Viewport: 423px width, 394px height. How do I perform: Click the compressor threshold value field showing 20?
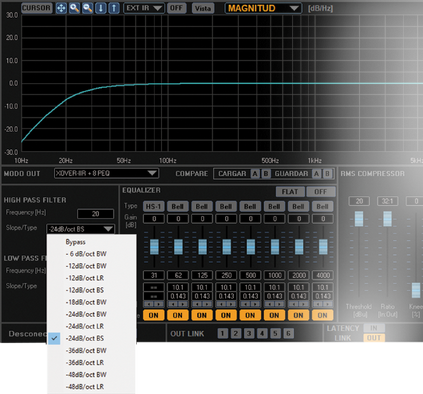359,201
